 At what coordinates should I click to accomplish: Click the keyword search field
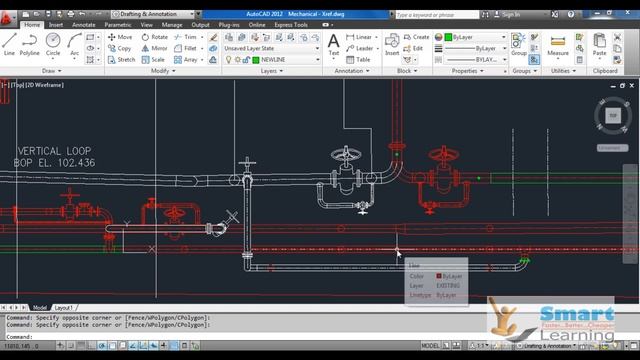pos(437,15)
